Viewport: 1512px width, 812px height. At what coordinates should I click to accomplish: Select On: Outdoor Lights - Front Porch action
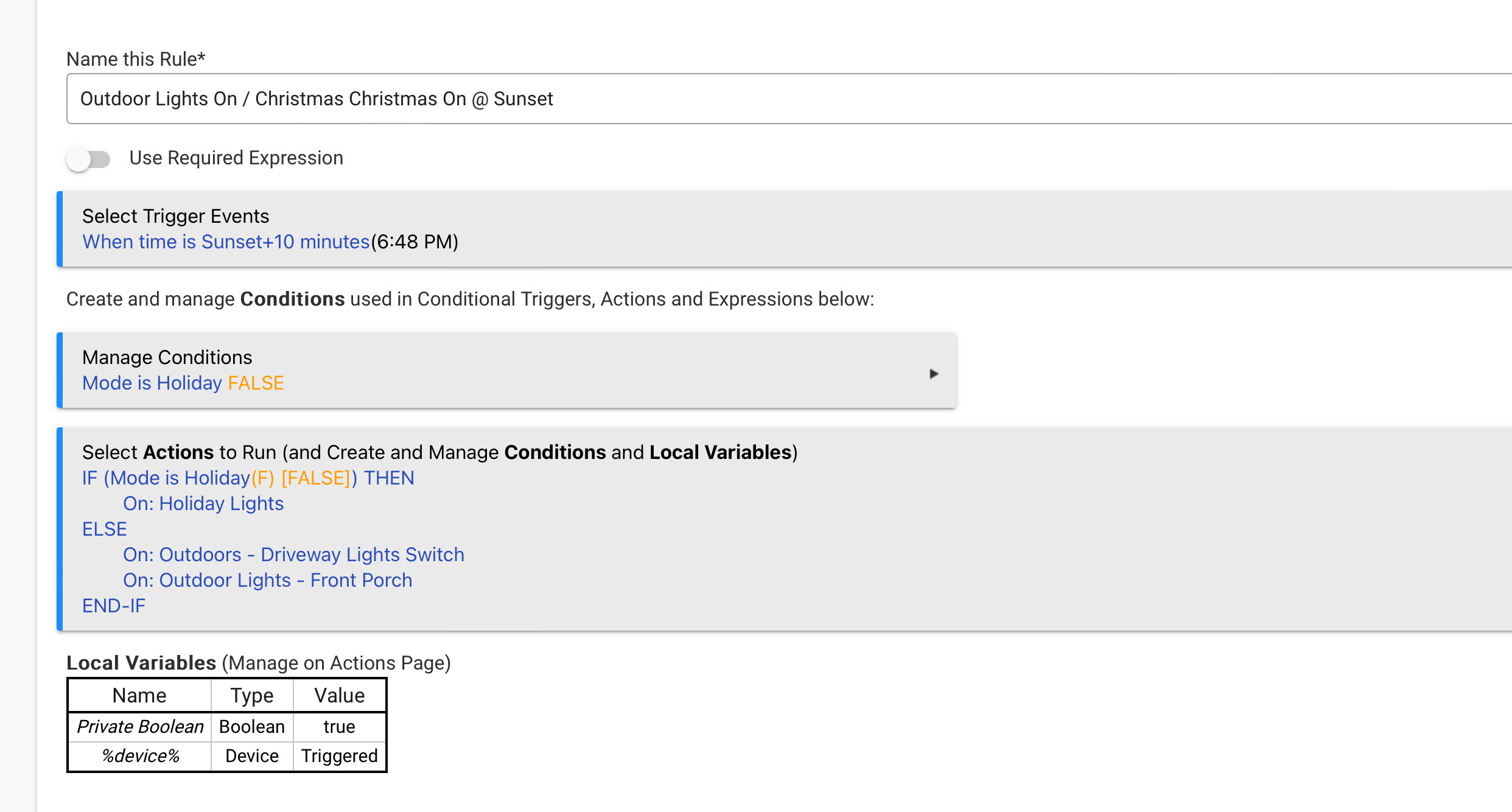click(x=267, y=580)
